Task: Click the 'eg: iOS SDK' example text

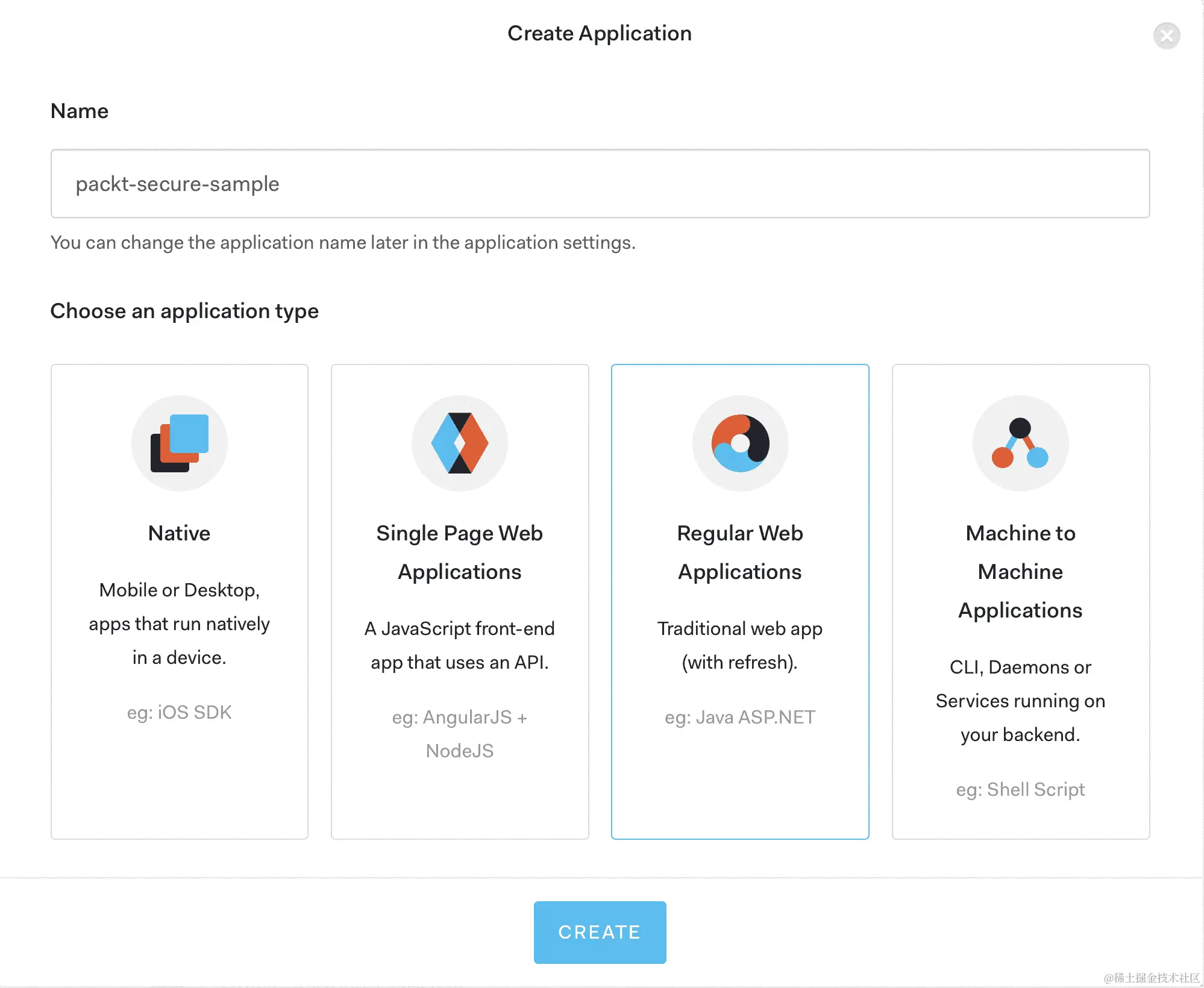Action: (x=180, y=712)
